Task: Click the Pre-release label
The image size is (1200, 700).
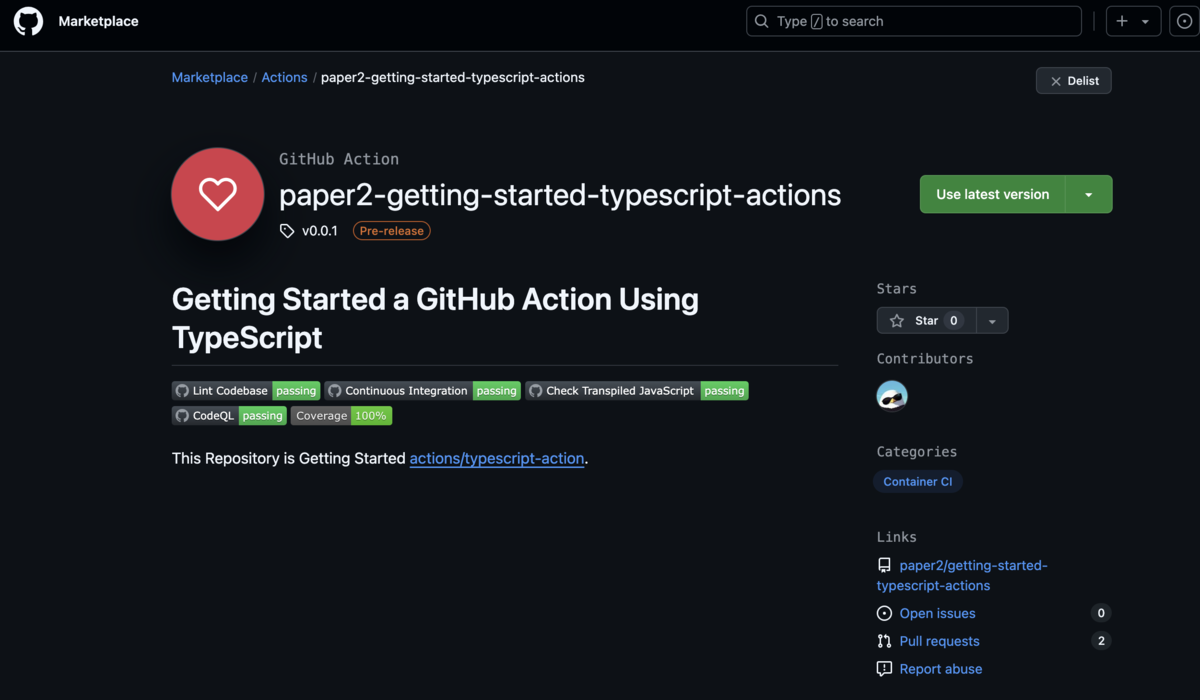Action: [392, 231]
